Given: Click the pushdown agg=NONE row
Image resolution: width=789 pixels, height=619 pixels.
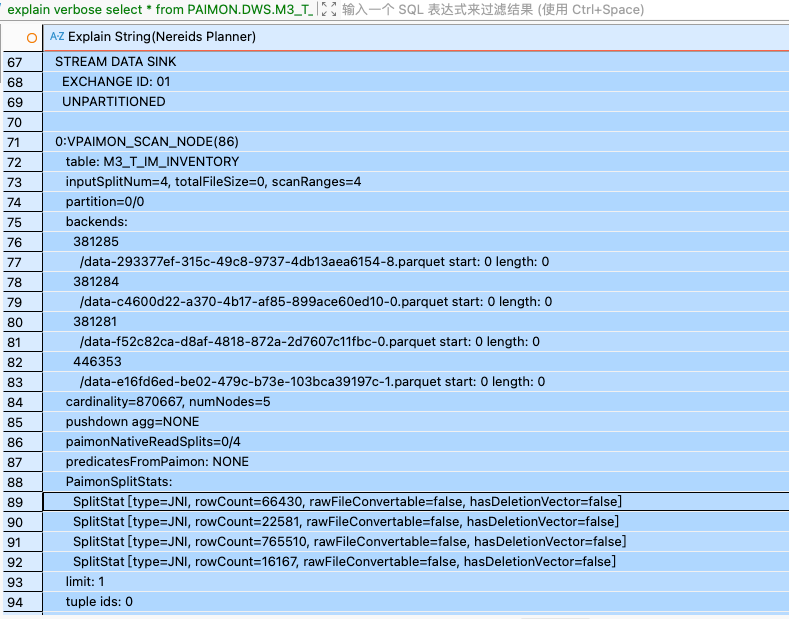Looking at the screenshot, I should click(x=132, y=422).
